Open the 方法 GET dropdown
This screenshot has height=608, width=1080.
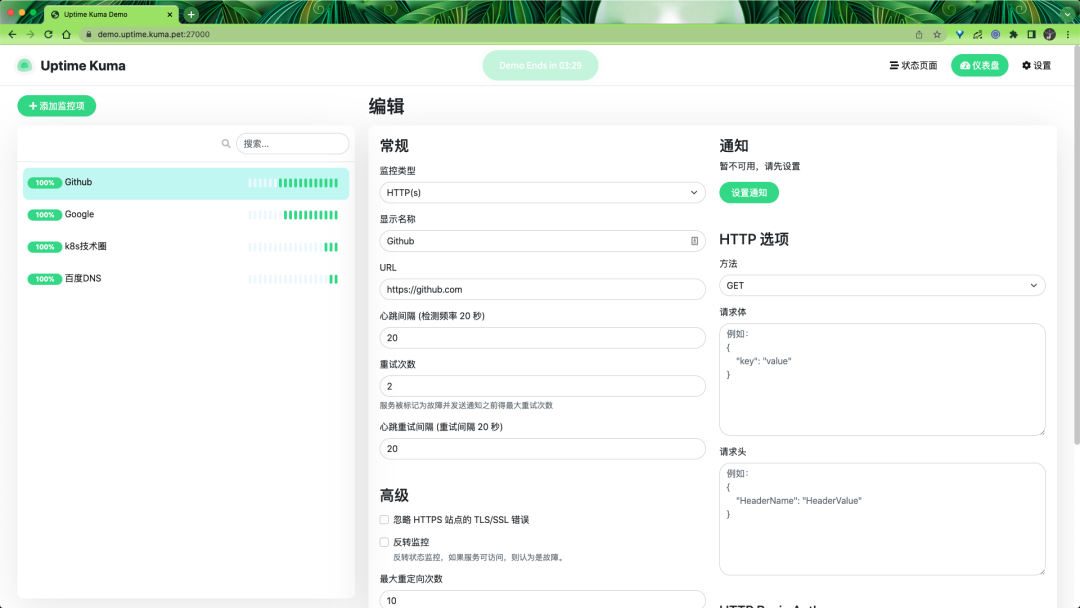click(x=882, y=286)
